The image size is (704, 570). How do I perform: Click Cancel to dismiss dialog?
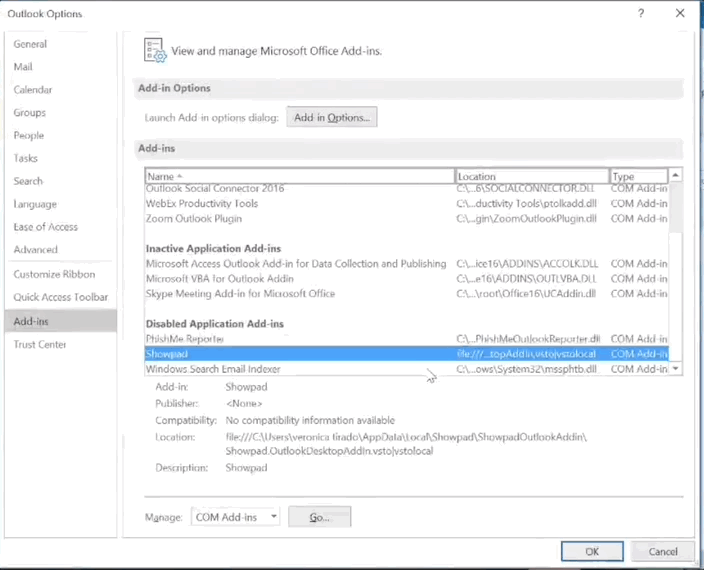click(x=663, y=551)
